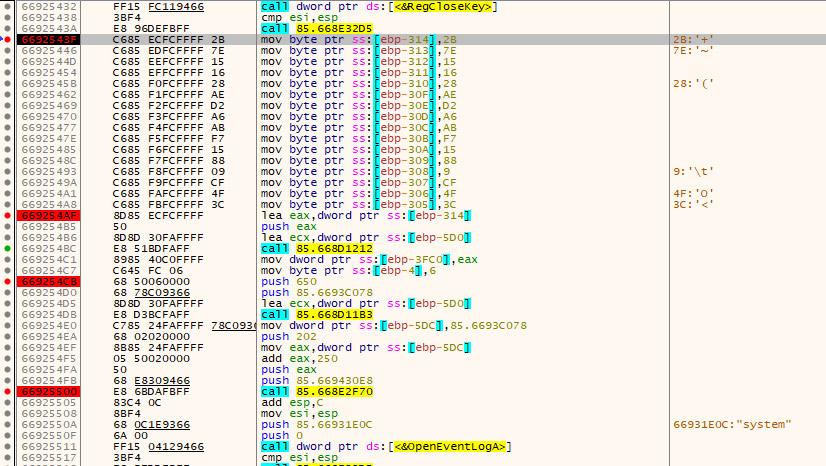Set a breakpoint using the dot beside 669254DB
Viewport: 826px width, 466px height.
pyautogui.click(x=7, y=314)
